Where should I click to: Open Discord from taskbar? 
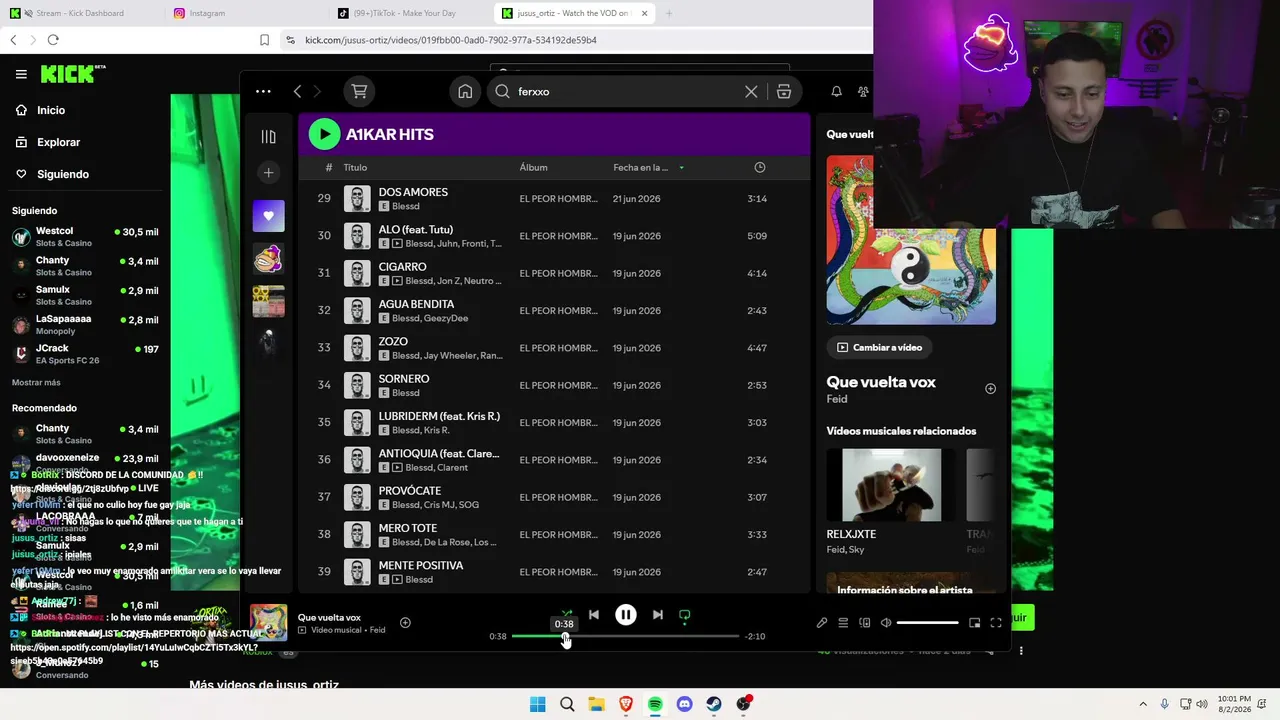coord(684,704)
